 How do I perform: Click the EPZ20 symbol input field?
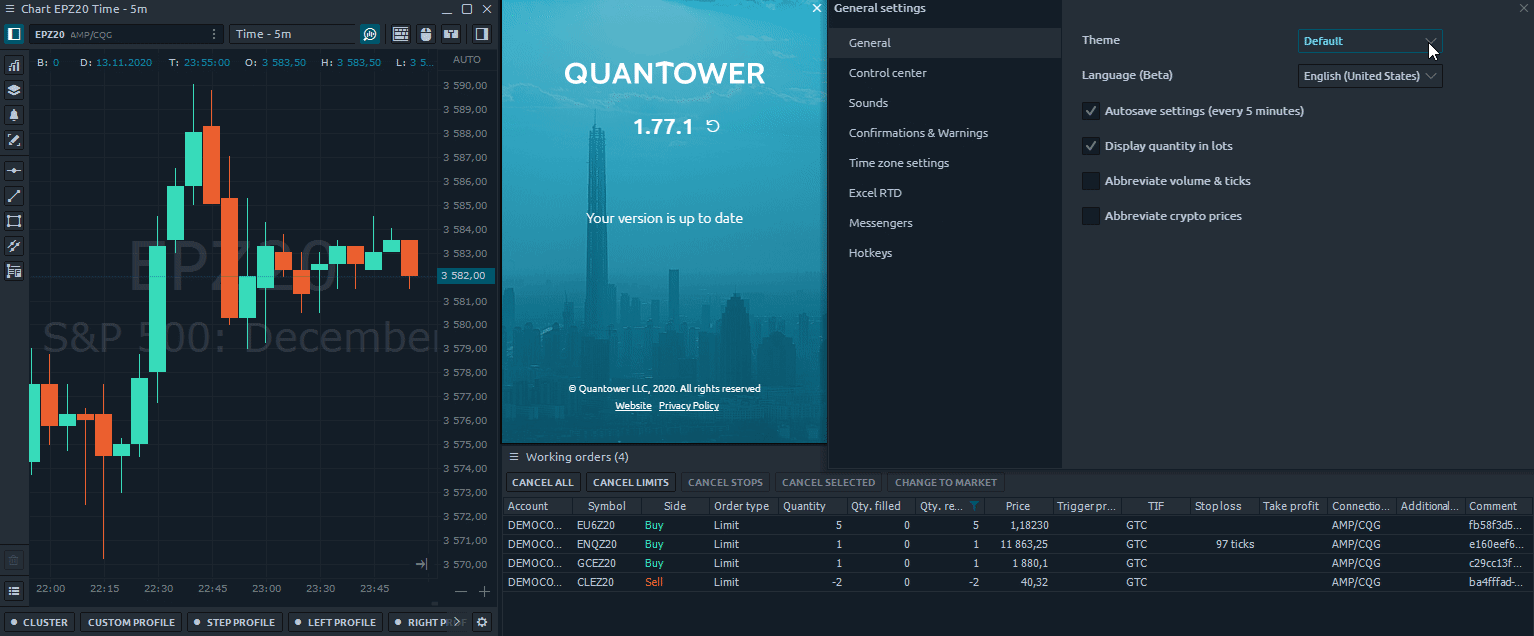pyautogui.click(x=120, y=34)
